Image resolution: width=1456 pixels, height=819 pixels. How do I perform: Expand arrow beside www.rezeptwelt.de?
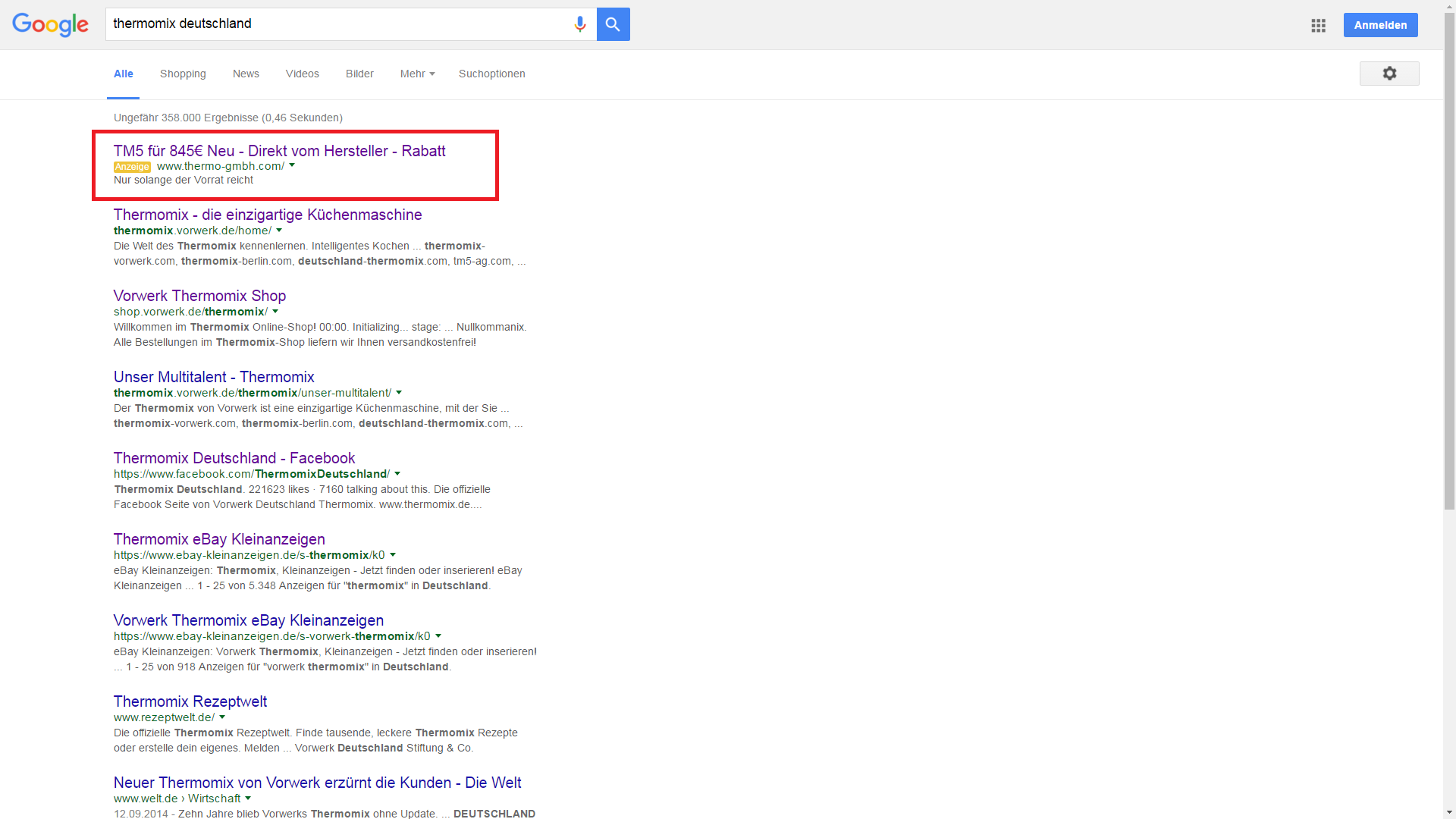pyautogui.click(x=222, y=717)
